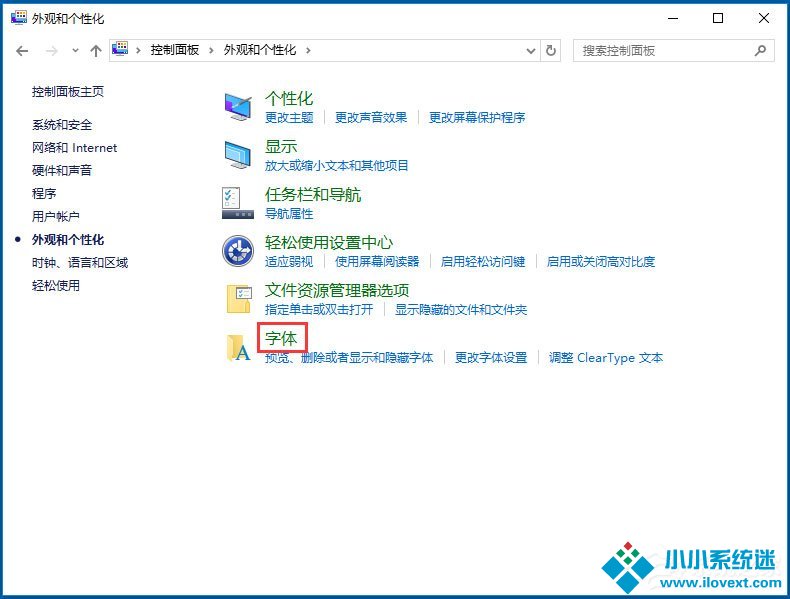
Task: Click 预览、删除或者显示和隐藏字体 link
Action: [349, 358]
